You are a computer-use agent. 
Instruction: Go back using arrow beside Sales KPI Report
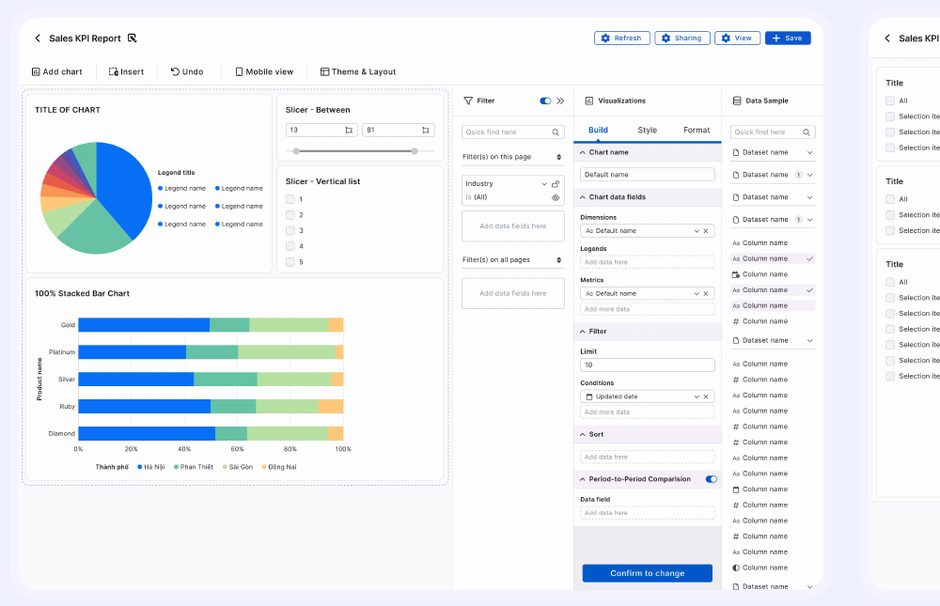[x=38, y=38]
